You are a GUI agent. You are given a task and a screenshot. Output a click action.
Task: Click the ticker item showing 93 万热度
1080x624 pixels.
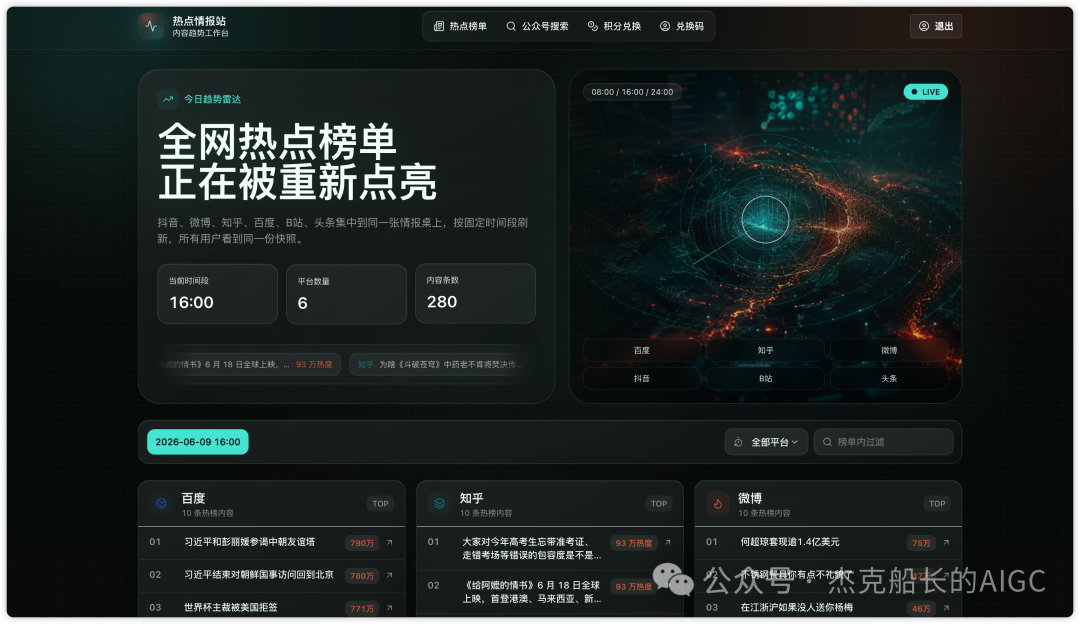coord(249,364)
